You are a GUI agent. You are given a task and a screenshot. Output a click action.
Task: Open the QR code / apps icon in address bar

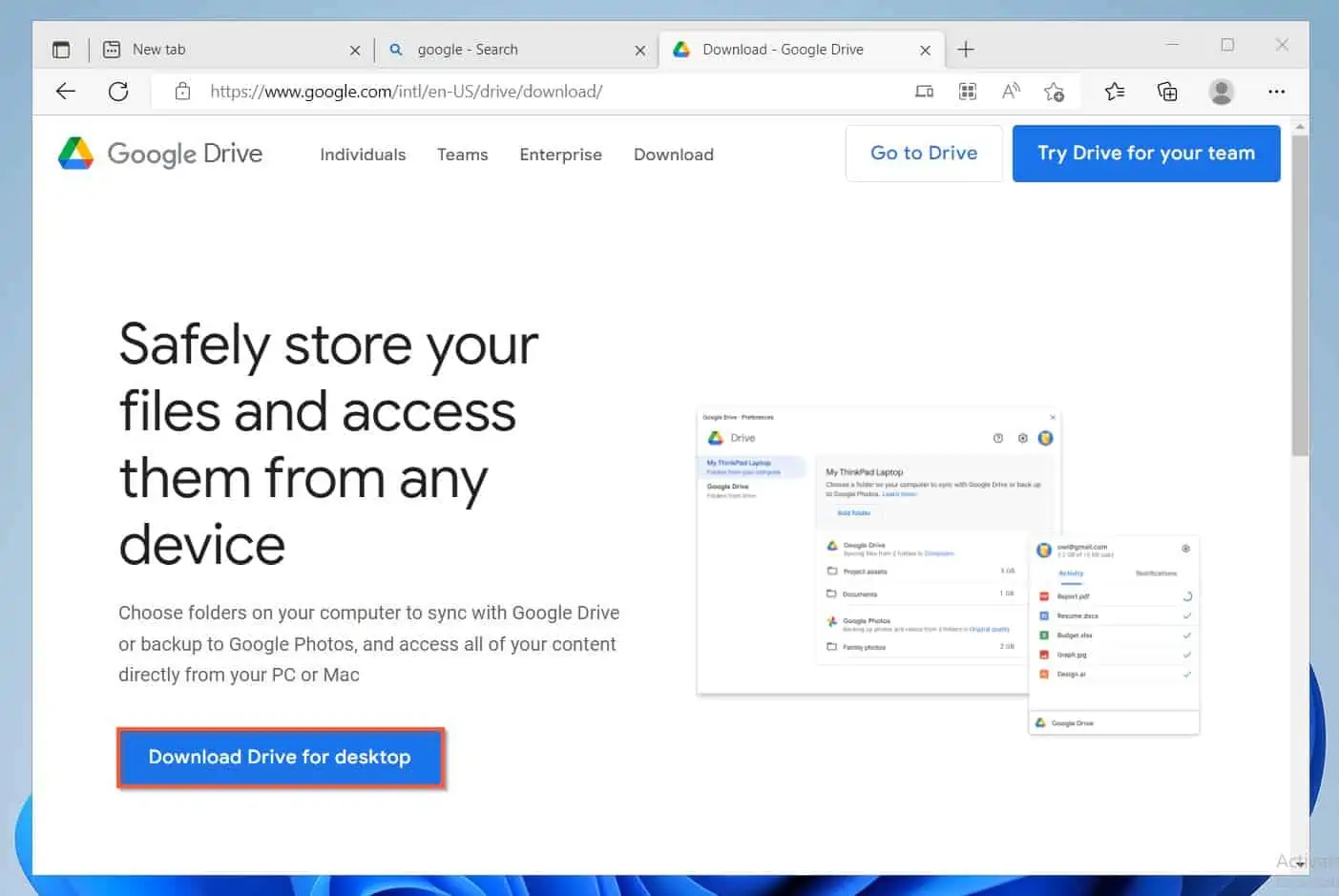coord(968,92)
